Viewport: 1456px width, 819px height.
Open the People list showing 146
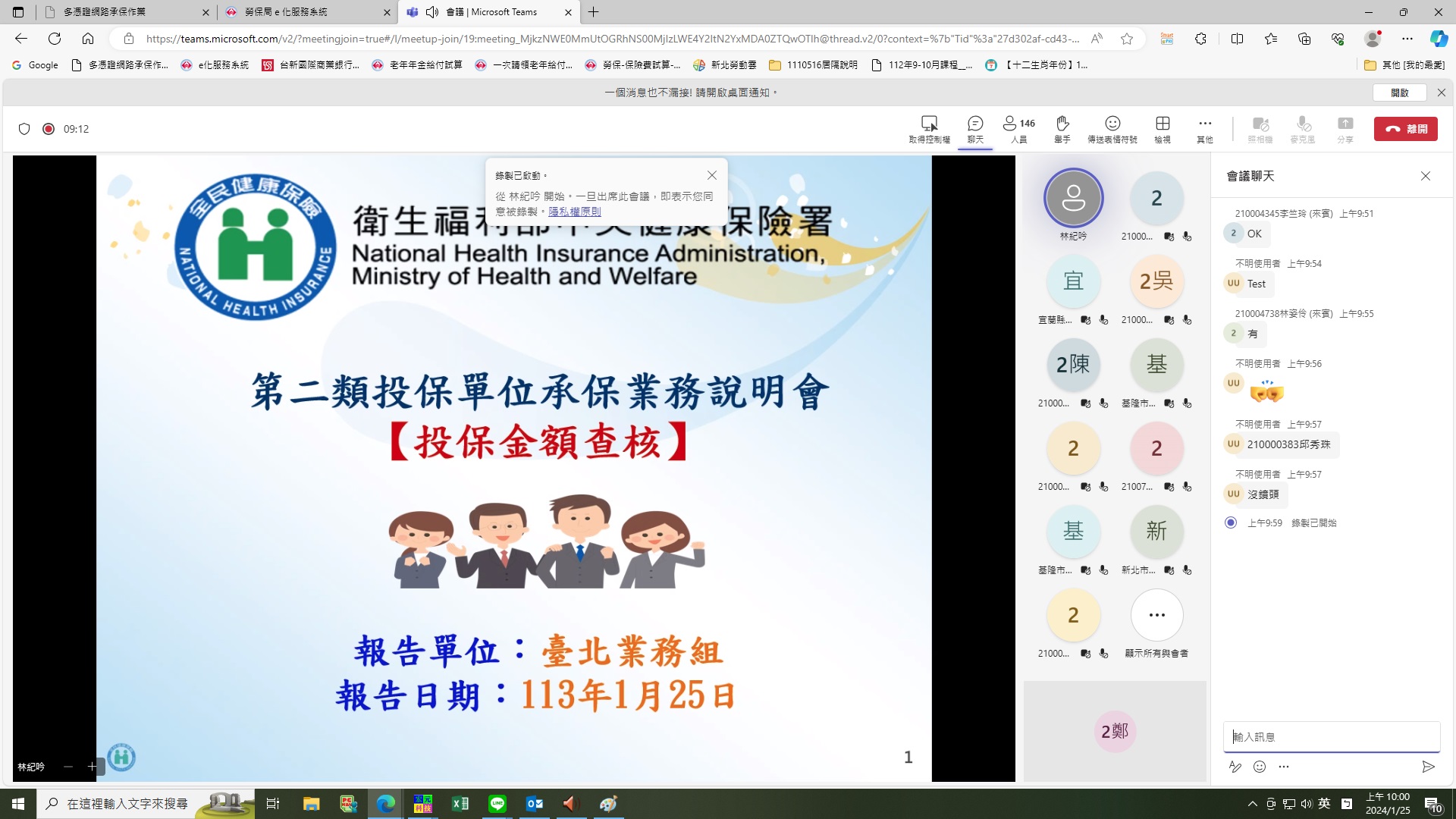[x=1018, y=128]
